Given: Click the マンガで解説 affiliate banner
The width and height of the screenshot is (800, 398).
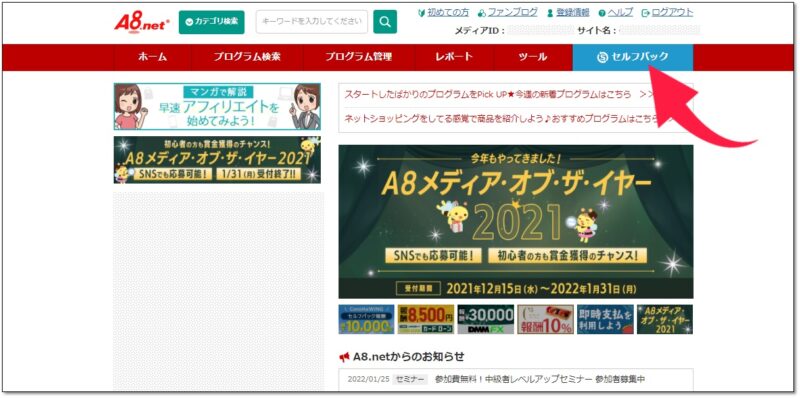Looking at the screenshot, I should 217,107.
